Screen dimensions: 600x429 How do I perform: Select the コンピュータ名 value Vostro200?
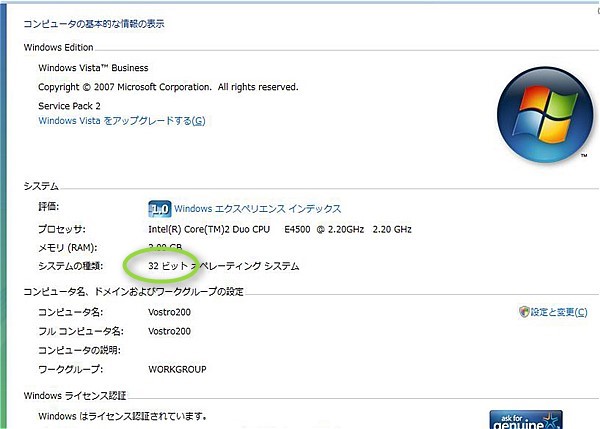tap(169, 312)
